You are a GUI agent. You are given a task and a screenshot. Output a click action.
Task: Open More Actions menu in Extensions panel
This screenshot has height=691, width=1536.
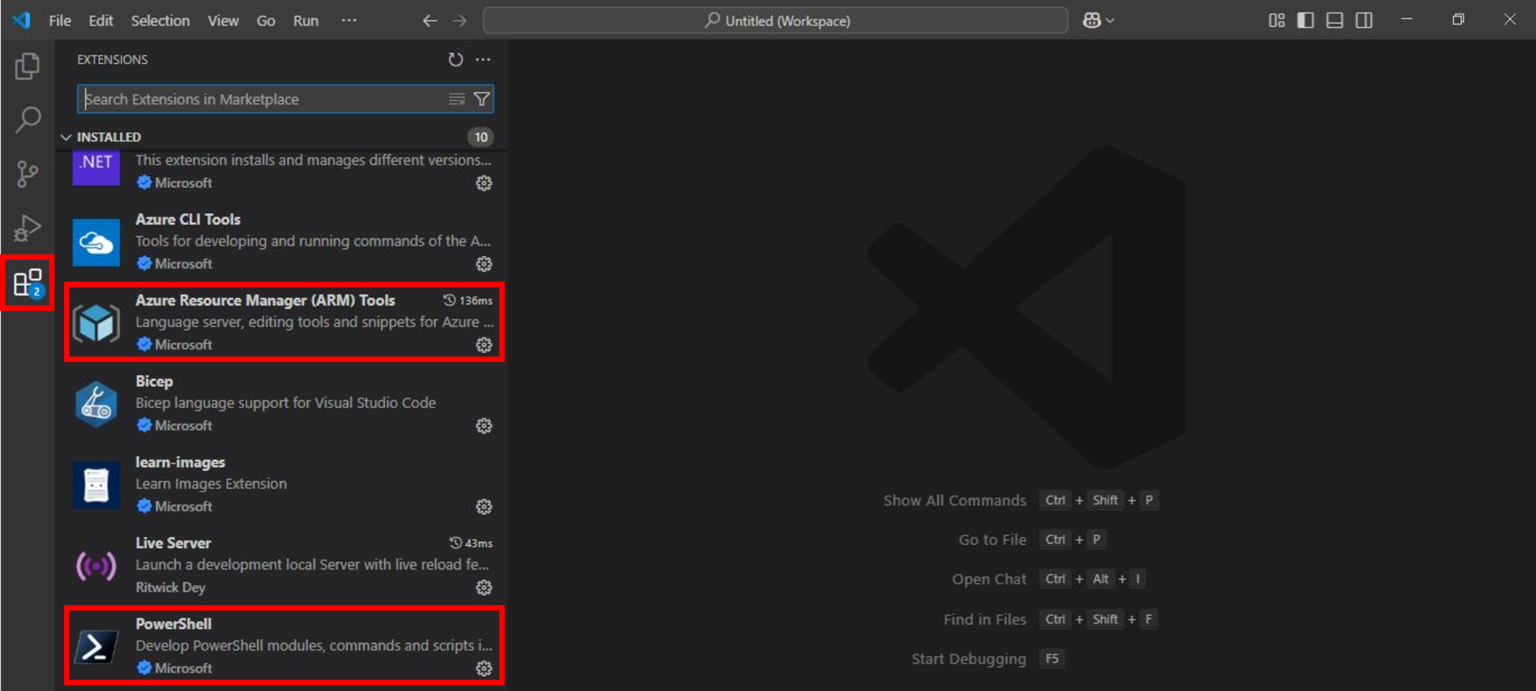coord(483,59)
